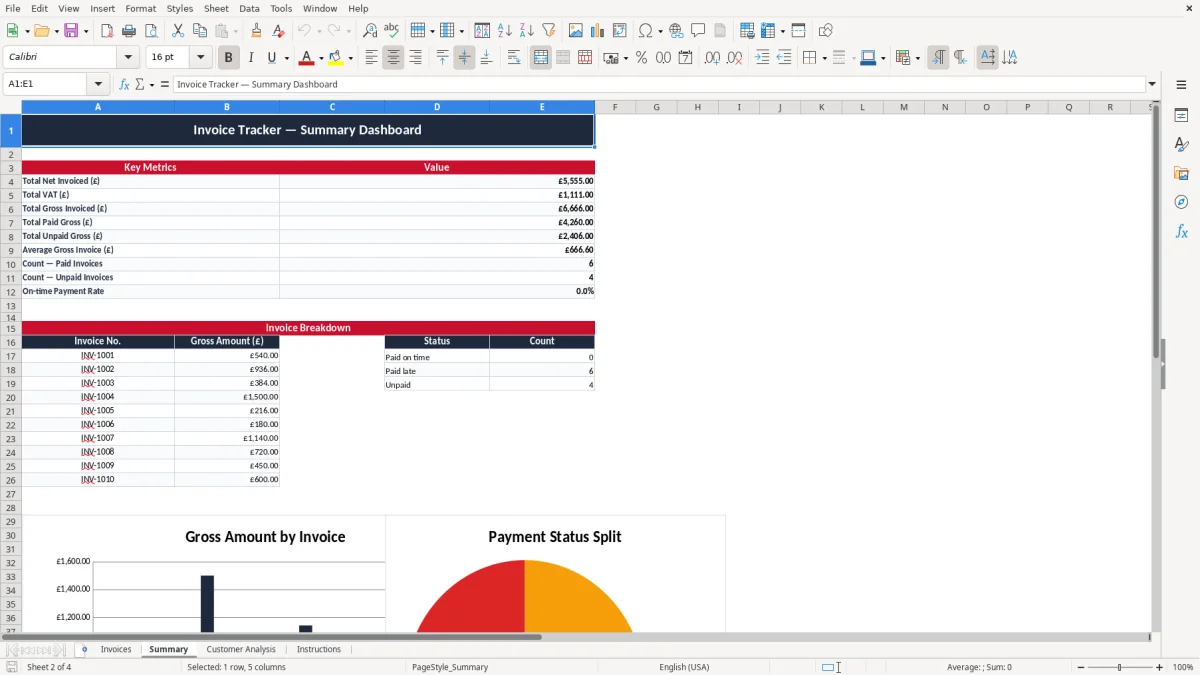Toggle Merge and Center Cells

(541, 58)
